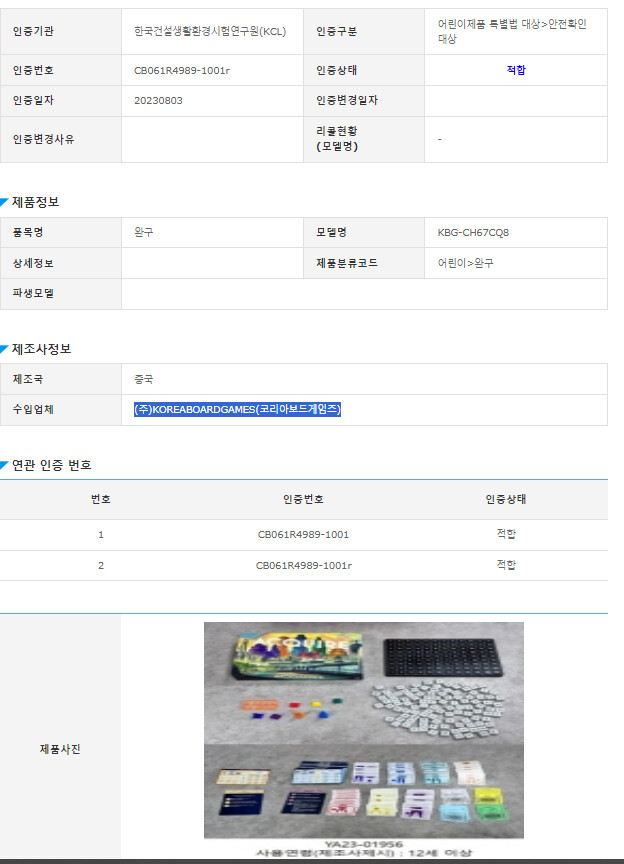Click the blue marker beside 제조사정보 heading

(x=5, y=348)
